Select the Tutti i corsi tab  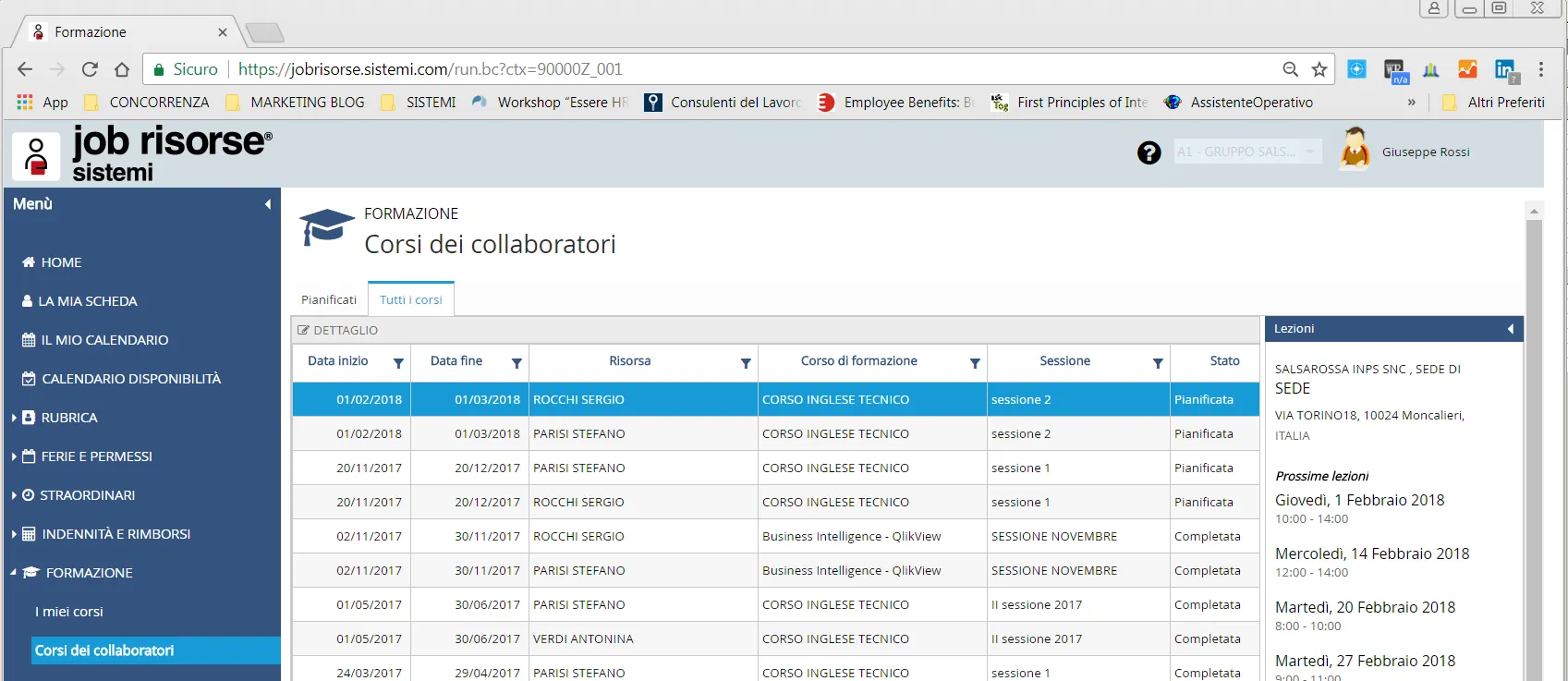tap(411, 299)
